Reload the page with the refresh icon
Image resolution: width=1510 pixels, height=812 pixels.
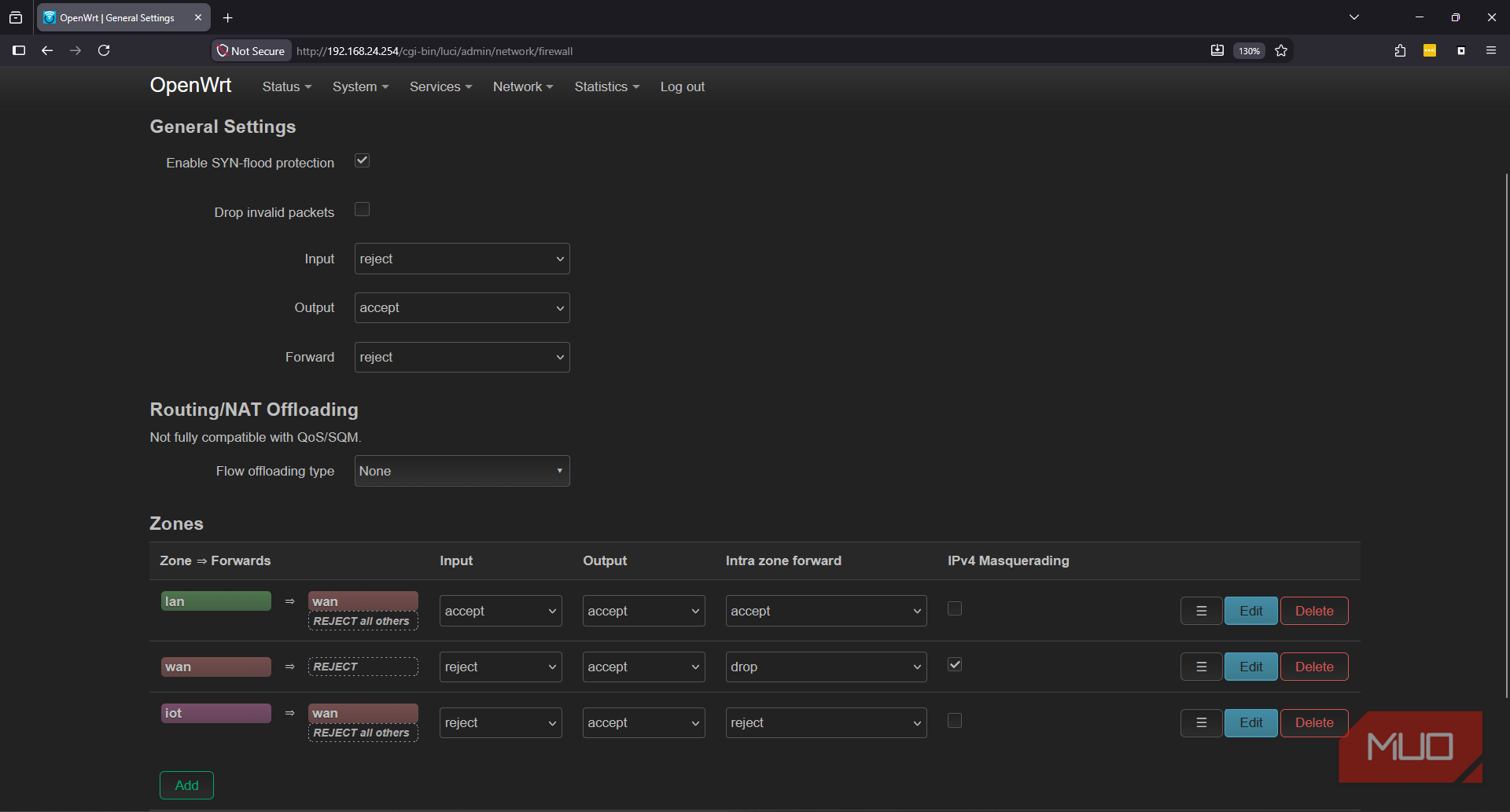click(104, 50)
